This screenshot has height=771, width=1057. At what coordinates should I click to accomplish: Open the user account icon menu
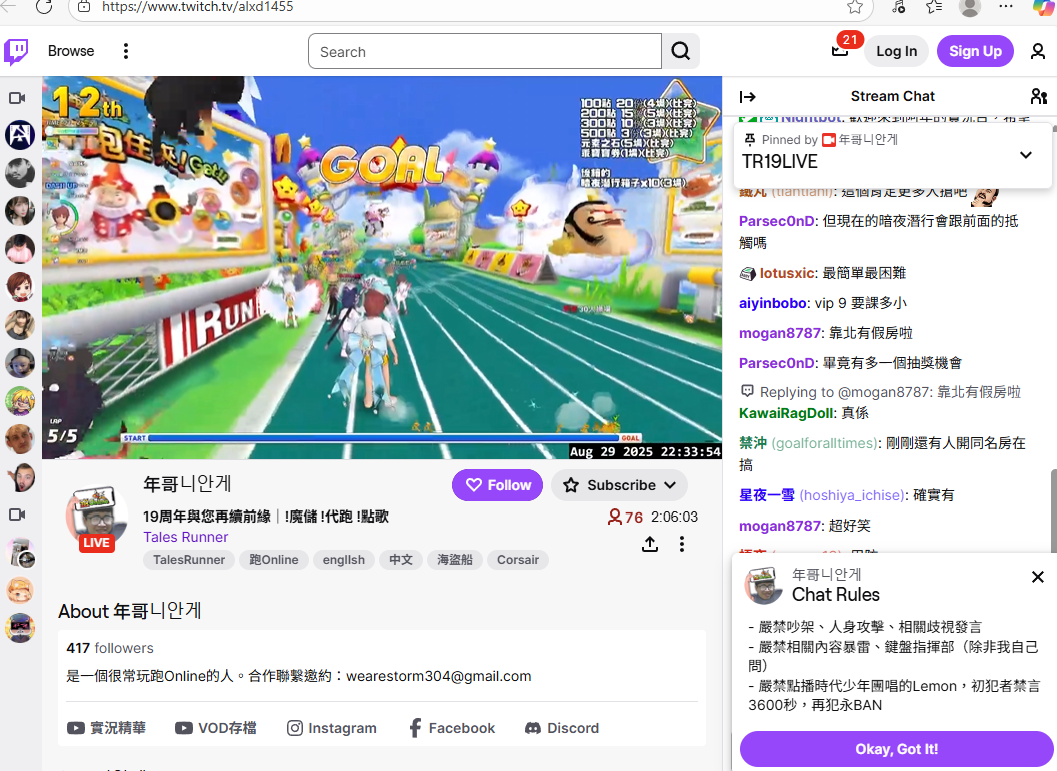pyautogui.click(x=1038, y=51)
